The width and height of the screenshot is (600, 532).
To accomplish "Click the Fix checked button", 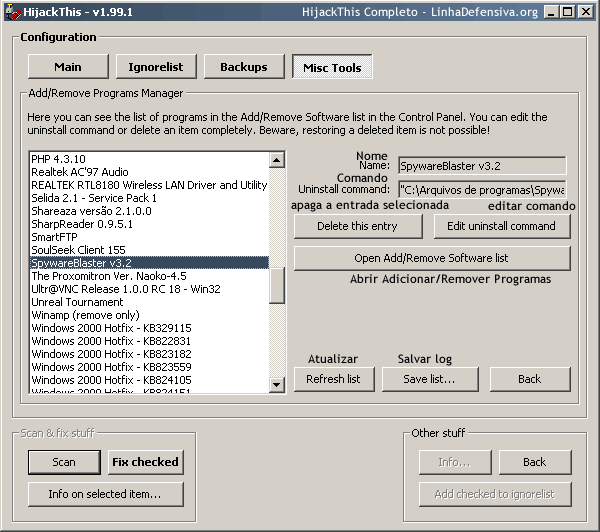I will tap(145, 462).
